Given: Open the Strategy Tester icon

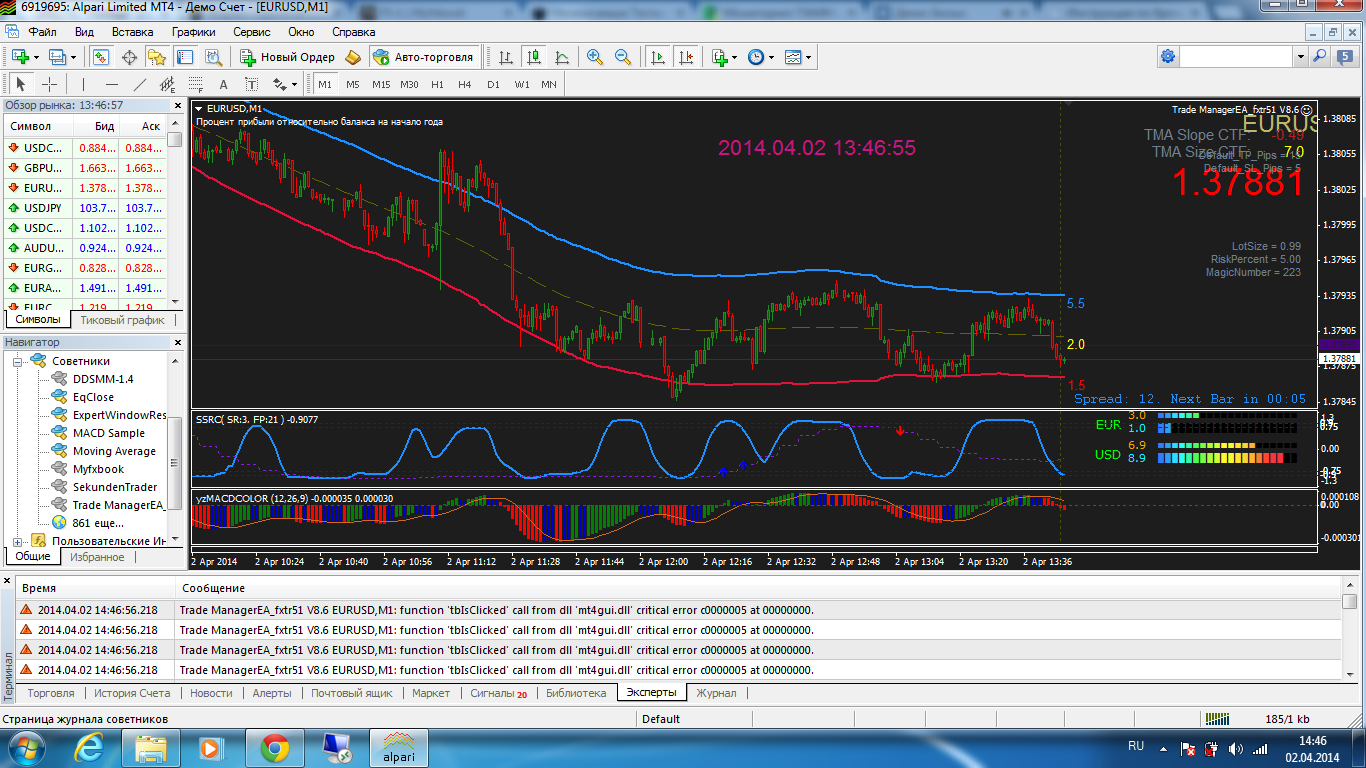Looking at the screenshot, I should tap(213, 57).
